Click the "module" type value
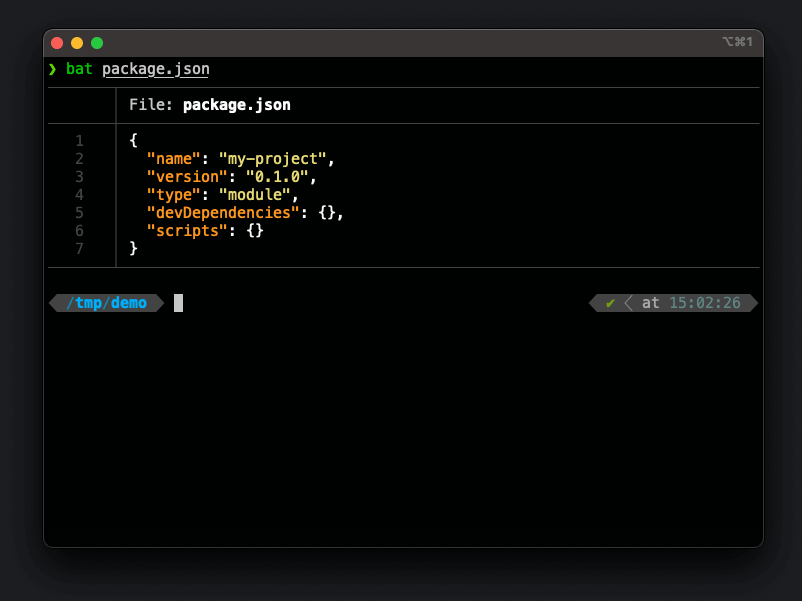Image resolution: width=802 pixels, height=601 pixels. (254, 195)
